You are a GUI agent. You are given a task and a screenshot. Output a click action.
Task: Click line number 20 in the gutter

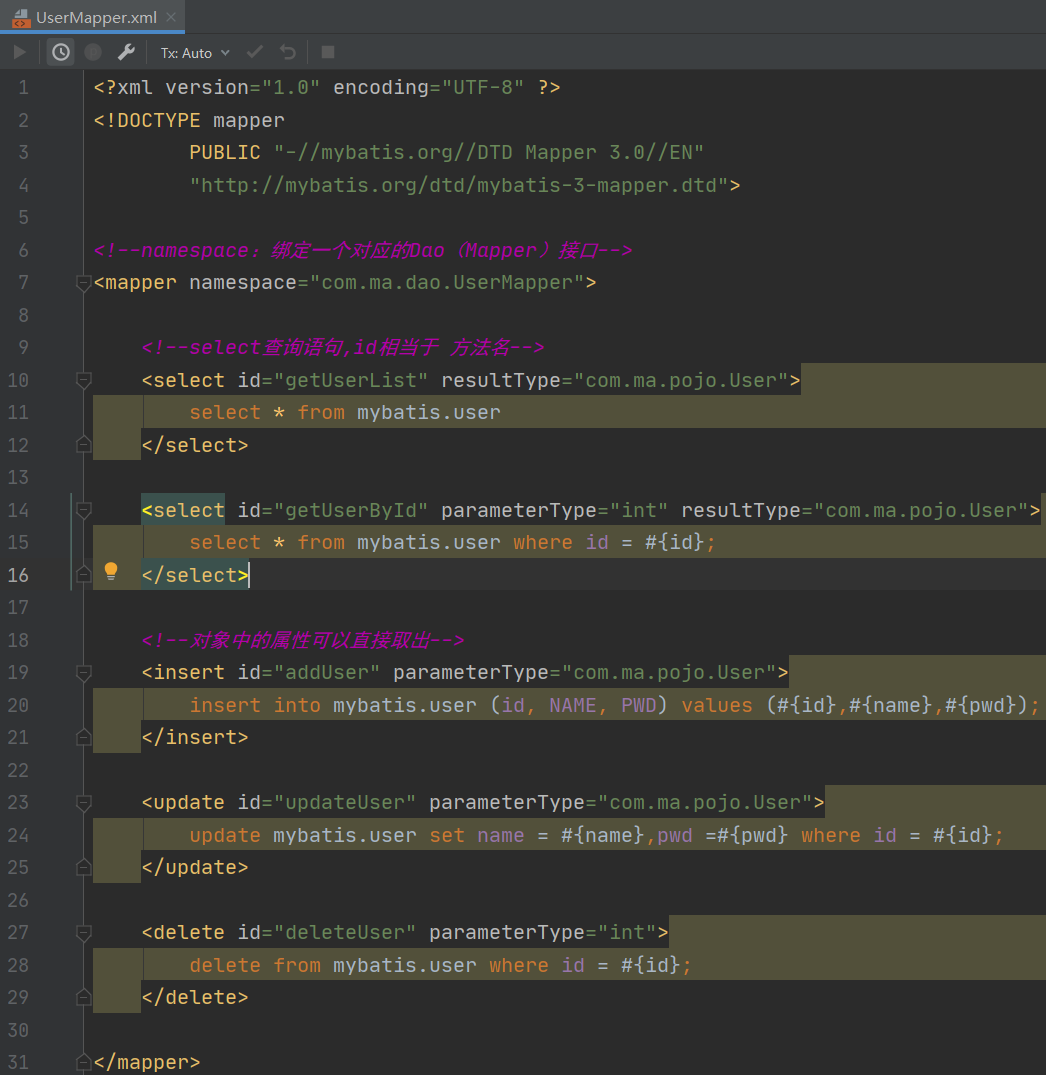point(18,705)
